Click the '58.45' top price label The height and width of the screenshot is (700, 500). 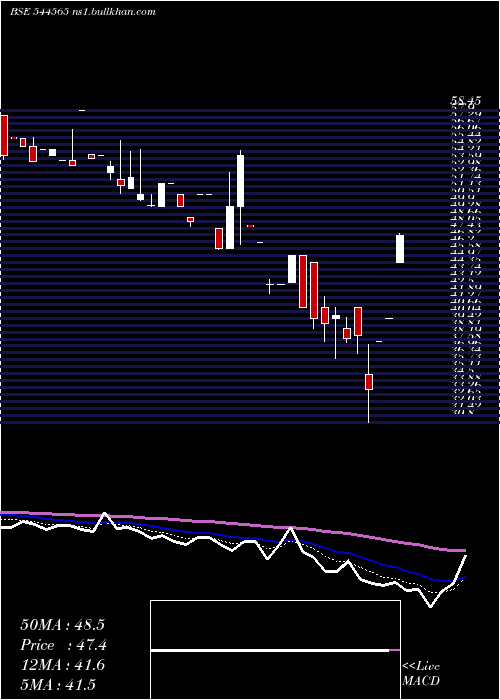(x=465, y=101)
